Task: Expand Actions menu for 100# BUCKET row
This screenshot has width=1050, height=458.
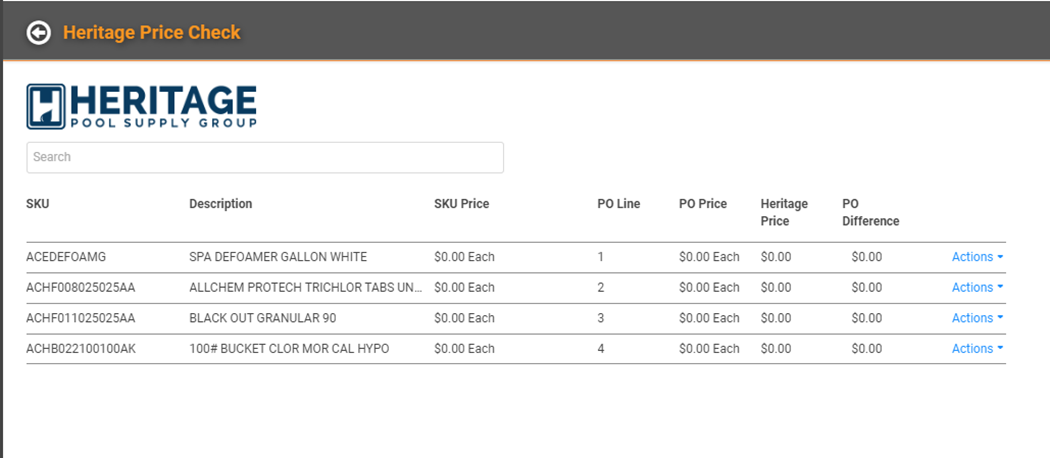Action: click(x=978, y=349)
